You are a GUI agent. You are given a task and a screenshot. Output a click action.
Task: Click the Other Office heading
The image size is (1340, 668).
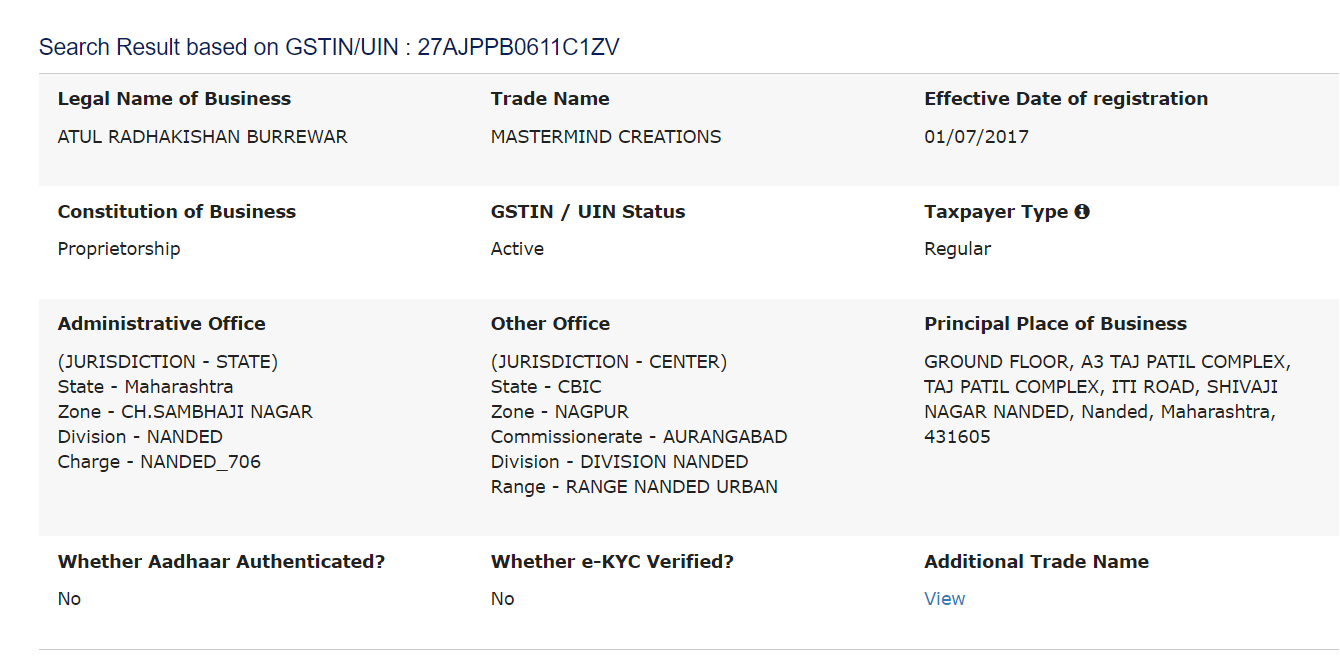click(x=550, y=324)
